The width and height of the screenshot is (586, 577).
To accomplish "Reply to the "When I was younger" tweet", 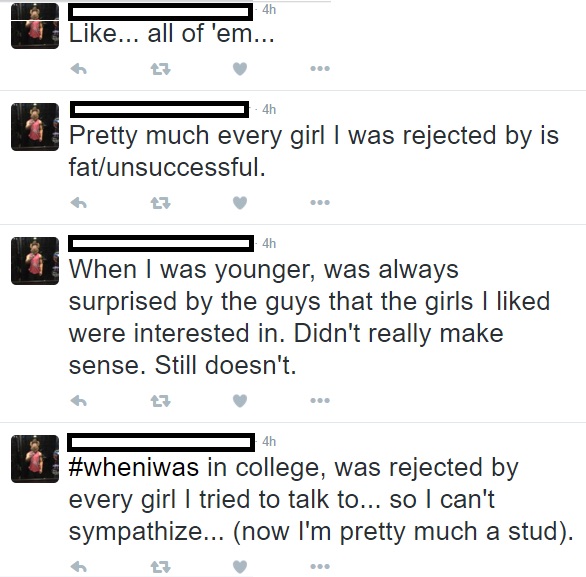I will tap(79, 401).
